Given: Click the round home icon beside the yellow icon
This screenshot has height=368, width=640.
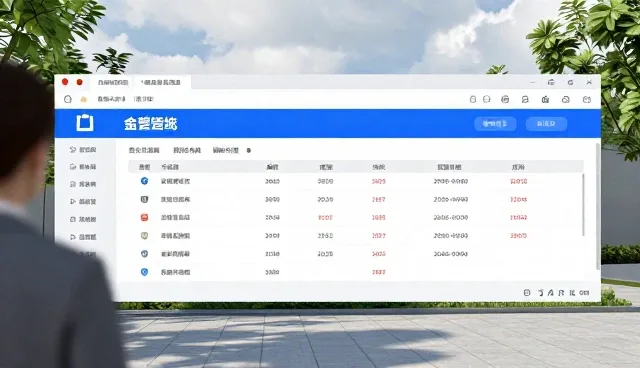Looking at the screenshot, I should pyautogui.click(x=68, y=99).
